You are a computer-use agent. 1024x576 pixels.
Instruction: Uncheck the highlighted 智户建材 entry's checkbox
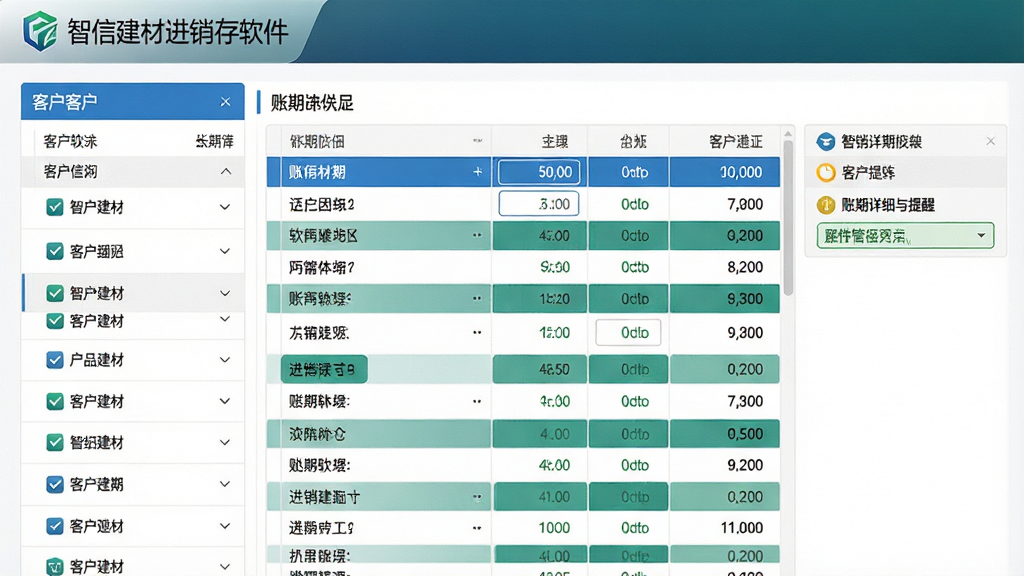click(x=55, y=293)
